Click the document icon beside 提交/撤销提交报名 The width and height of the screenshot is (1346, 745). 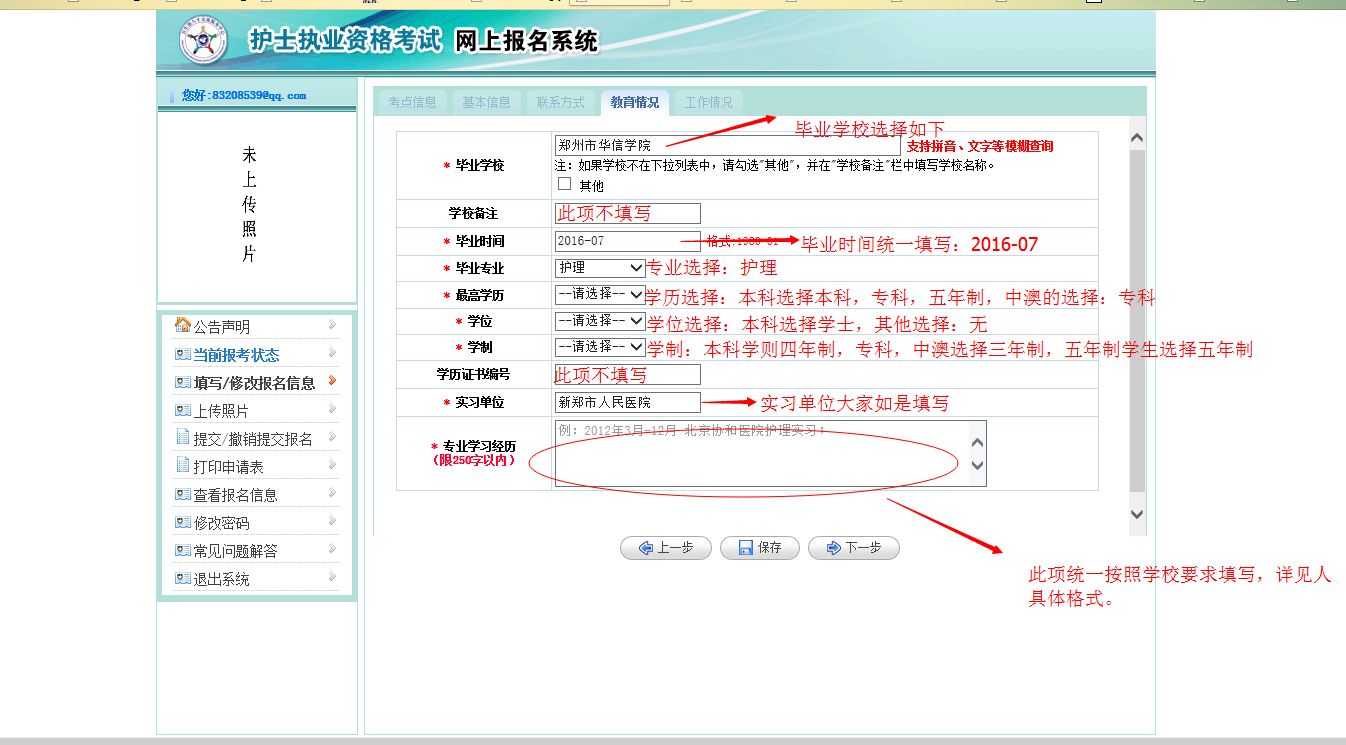pos(182,437)
